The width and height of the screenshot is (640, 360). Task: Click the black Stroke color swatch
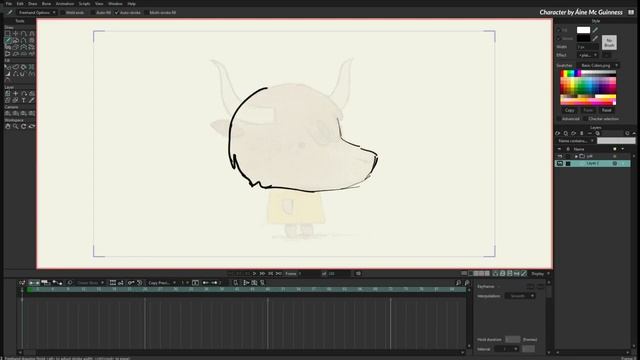pos(583,38)
